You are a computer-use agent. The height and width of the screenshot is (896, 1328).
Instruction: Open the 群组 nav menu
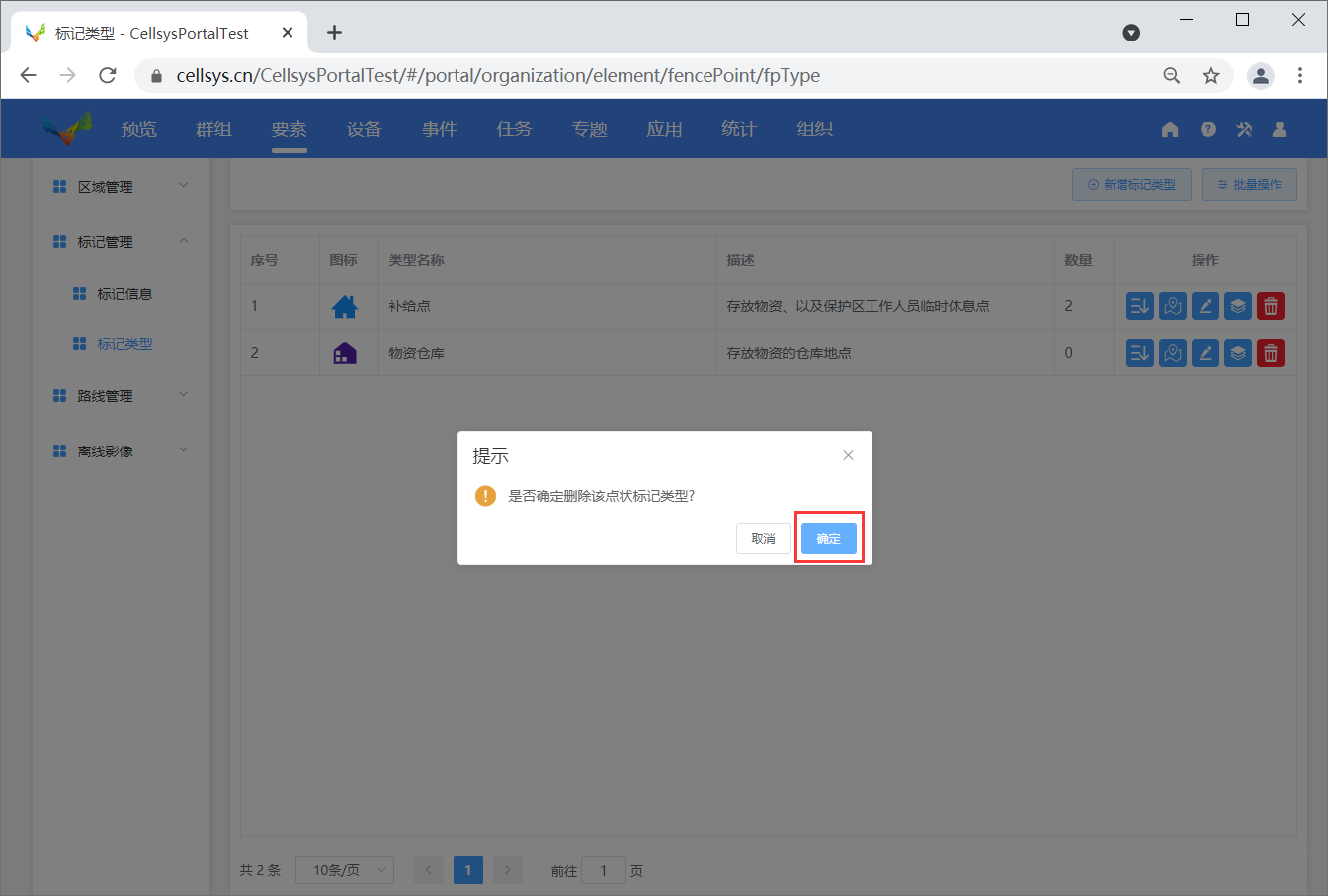pos(213,129)
